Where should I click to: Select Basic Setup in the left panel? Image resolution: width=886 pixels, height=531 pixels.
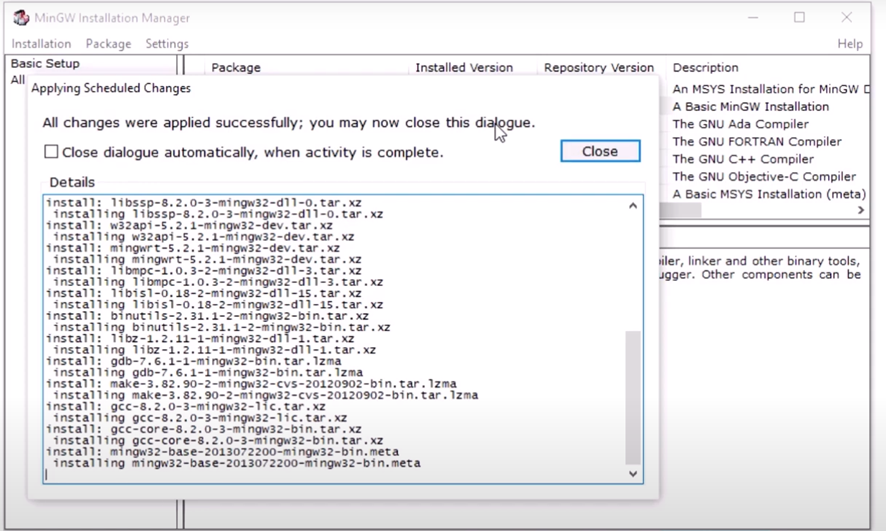point(45,64)
